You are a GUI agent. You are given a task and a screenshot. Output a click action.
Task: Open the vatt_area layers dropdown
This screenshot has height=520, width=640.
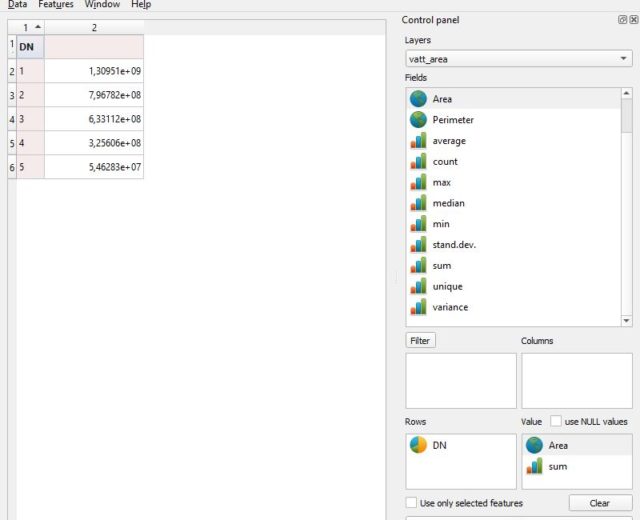coord(518,59)
